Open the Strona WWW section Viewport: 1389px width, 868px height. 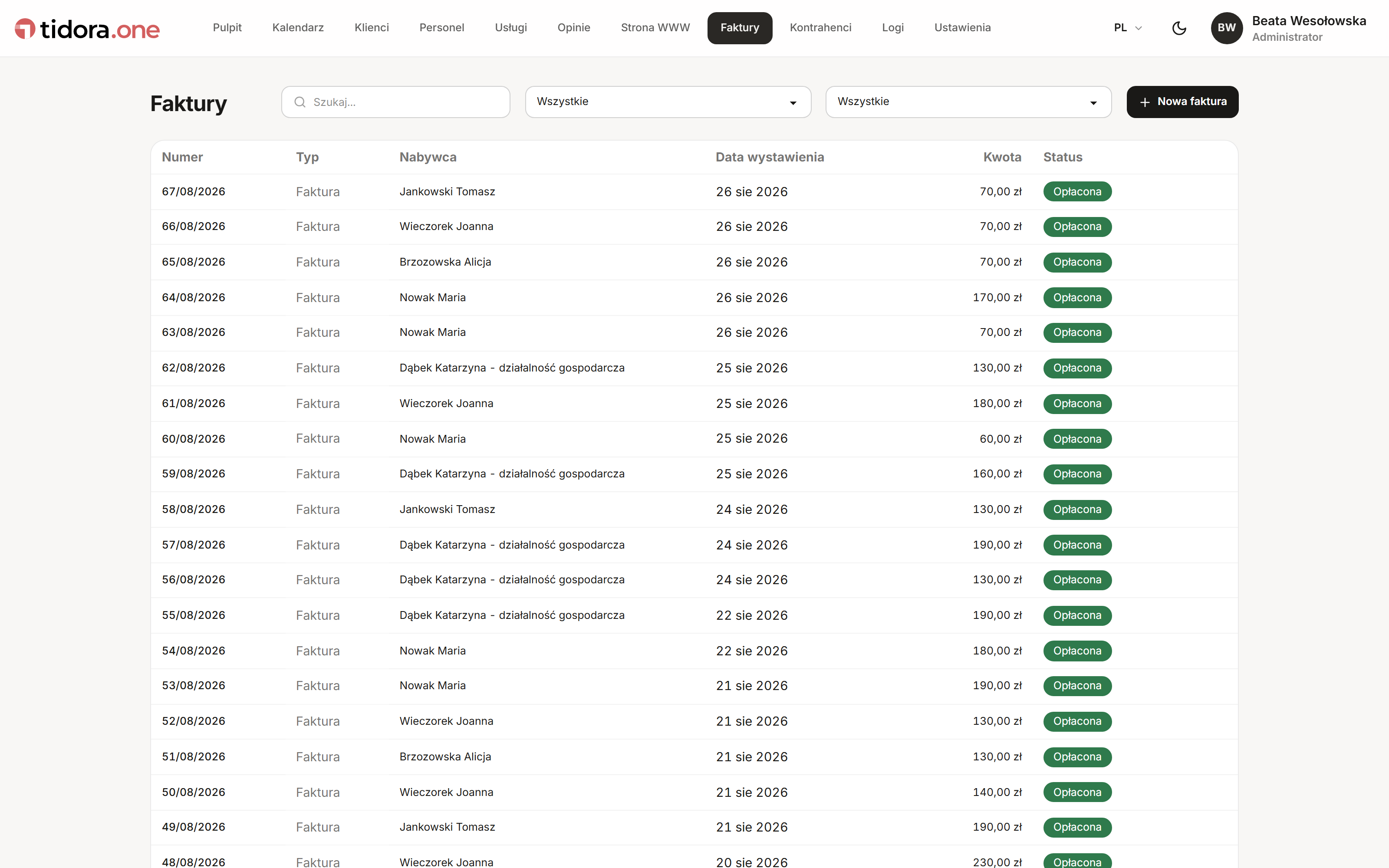pos(655,28)
